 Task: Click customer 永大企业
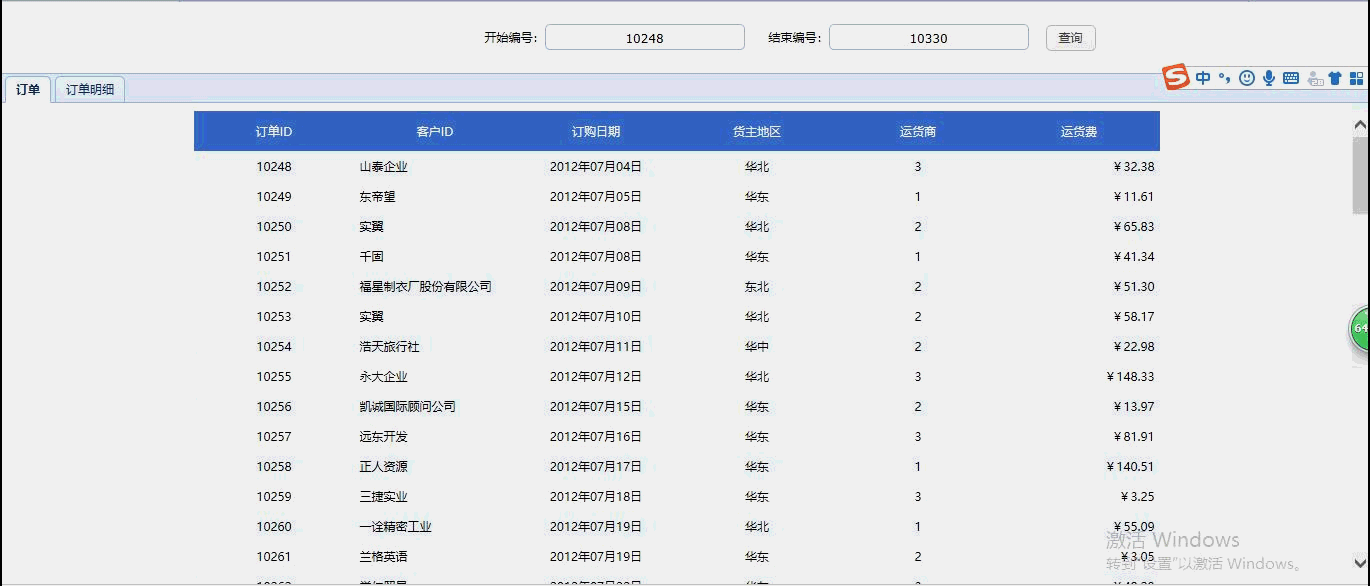pyautogui.click(x=384, y=377)
